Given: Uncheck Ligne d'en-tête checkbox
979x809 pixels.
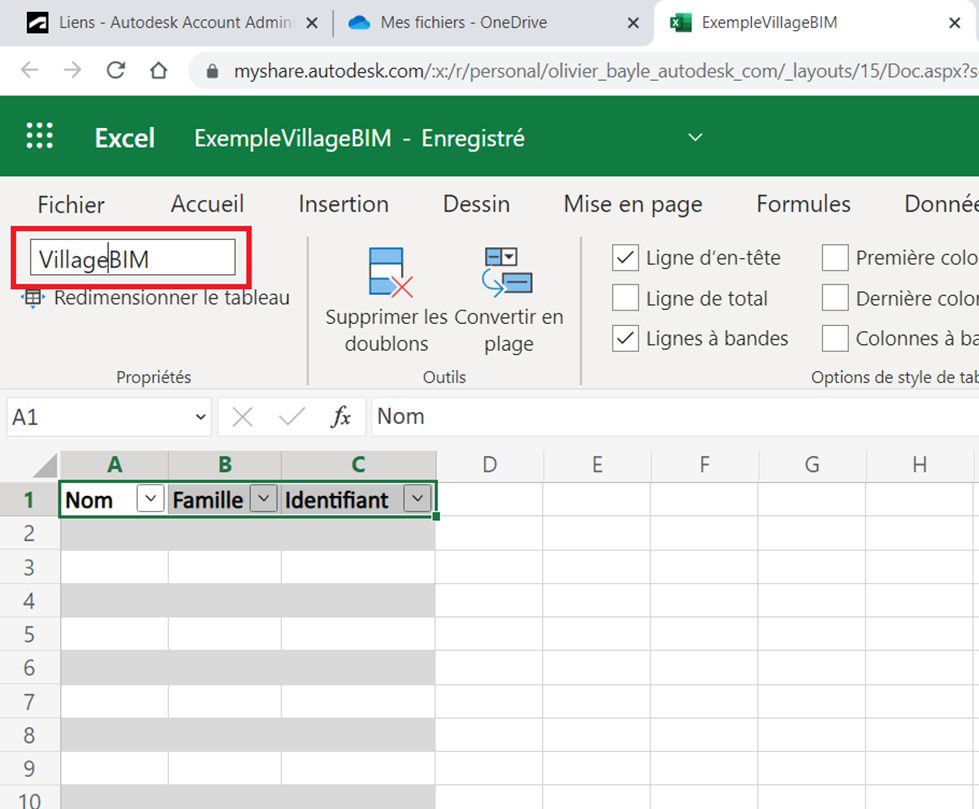Looking at the screenshot, I should coord(625,258).
